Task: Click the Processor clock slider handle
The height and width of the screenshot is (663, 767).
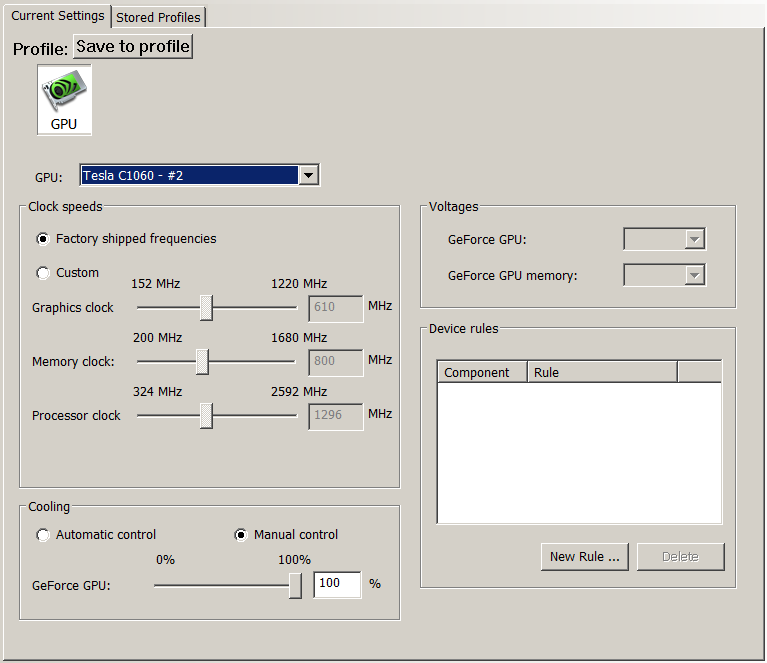Action: click(x=206, y=415)
